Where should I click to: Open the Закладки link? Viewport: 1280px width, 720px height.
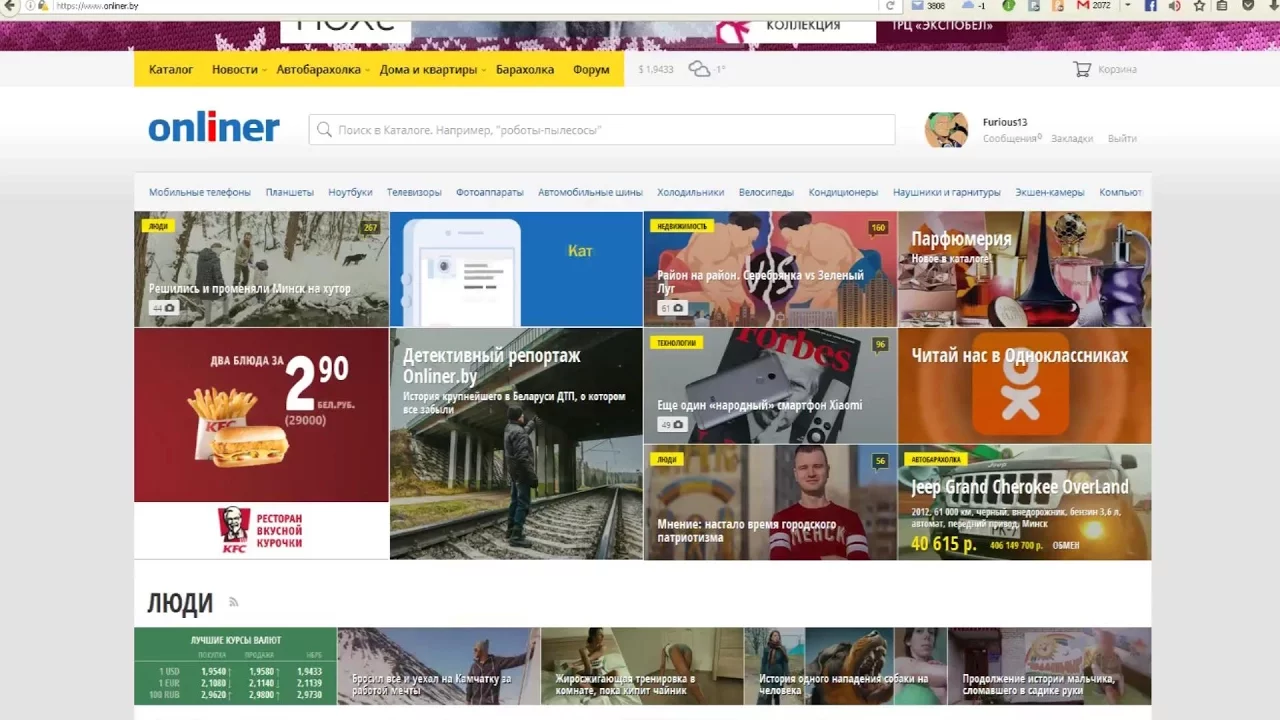pos(1072,139)
